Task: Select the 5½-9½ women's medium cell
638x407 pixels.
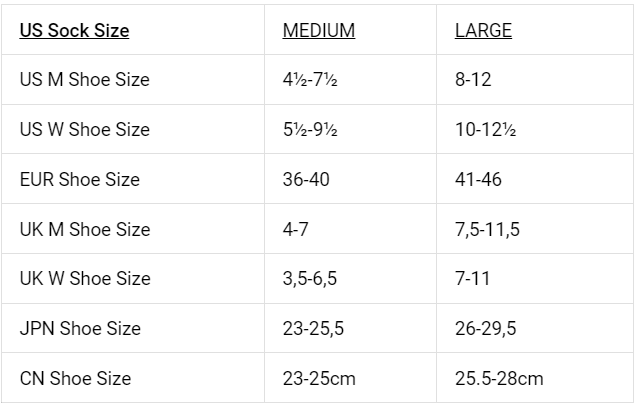Action: pyautogui.click(x=310, y=130)
